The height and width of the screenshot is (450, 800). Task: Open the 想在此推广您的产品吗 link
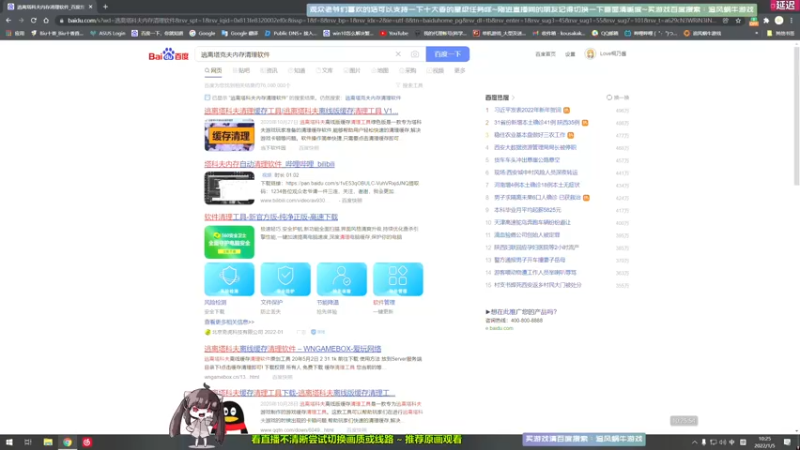(521, 311)
